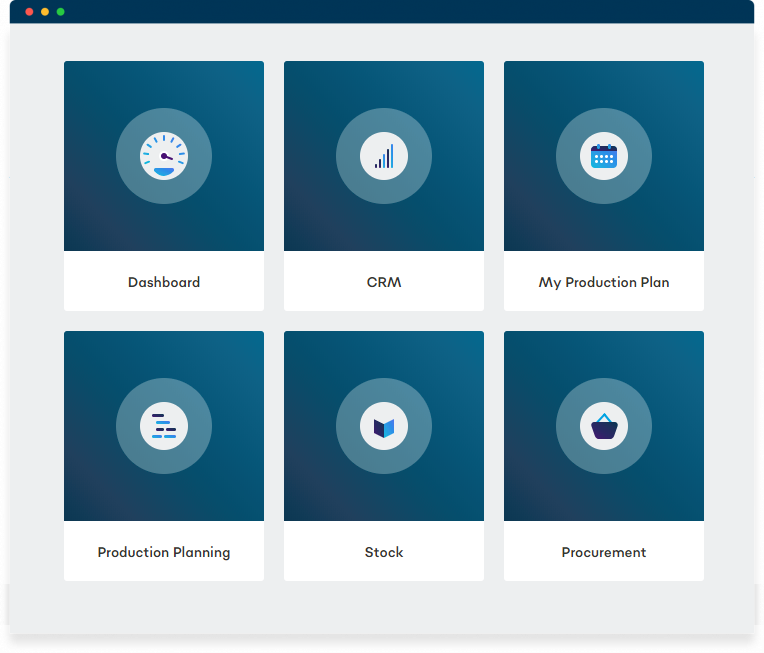Open the Stock box icon

pos(384,426)
